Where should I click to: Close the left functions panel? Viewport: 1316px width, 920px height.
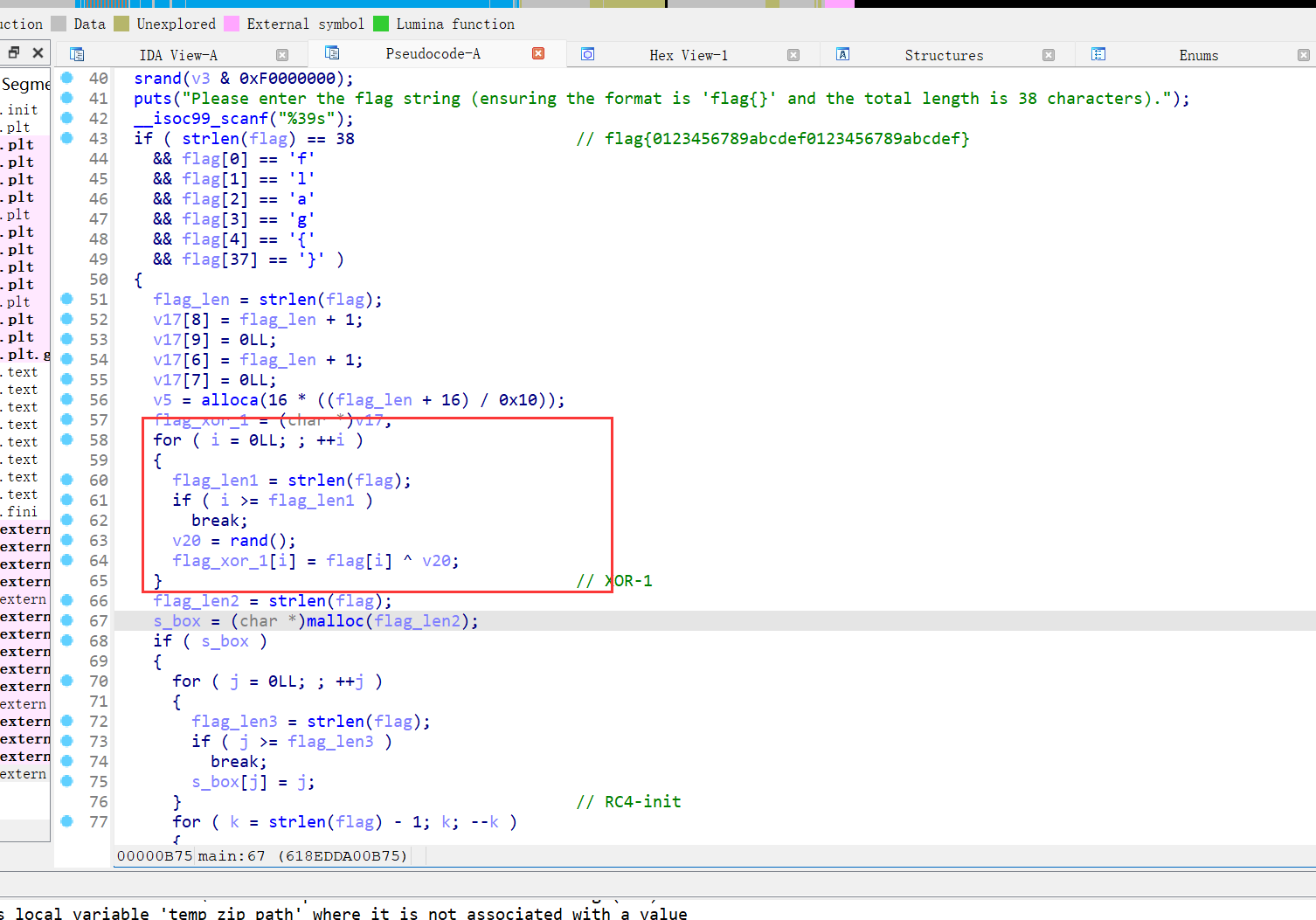[x=38, y=53]
